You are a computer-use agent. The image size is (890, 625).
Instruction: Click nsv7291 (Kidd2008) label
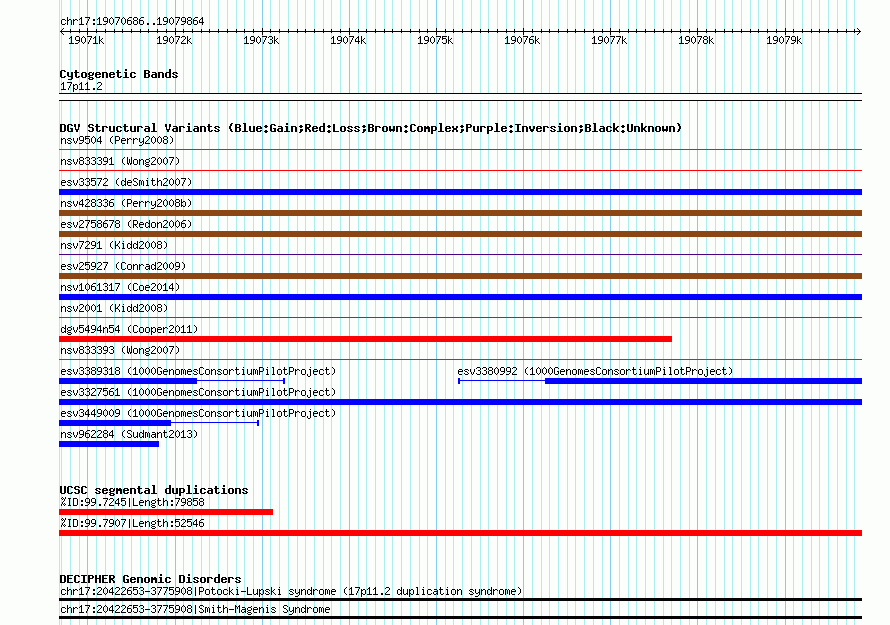(x=114, y=245)
